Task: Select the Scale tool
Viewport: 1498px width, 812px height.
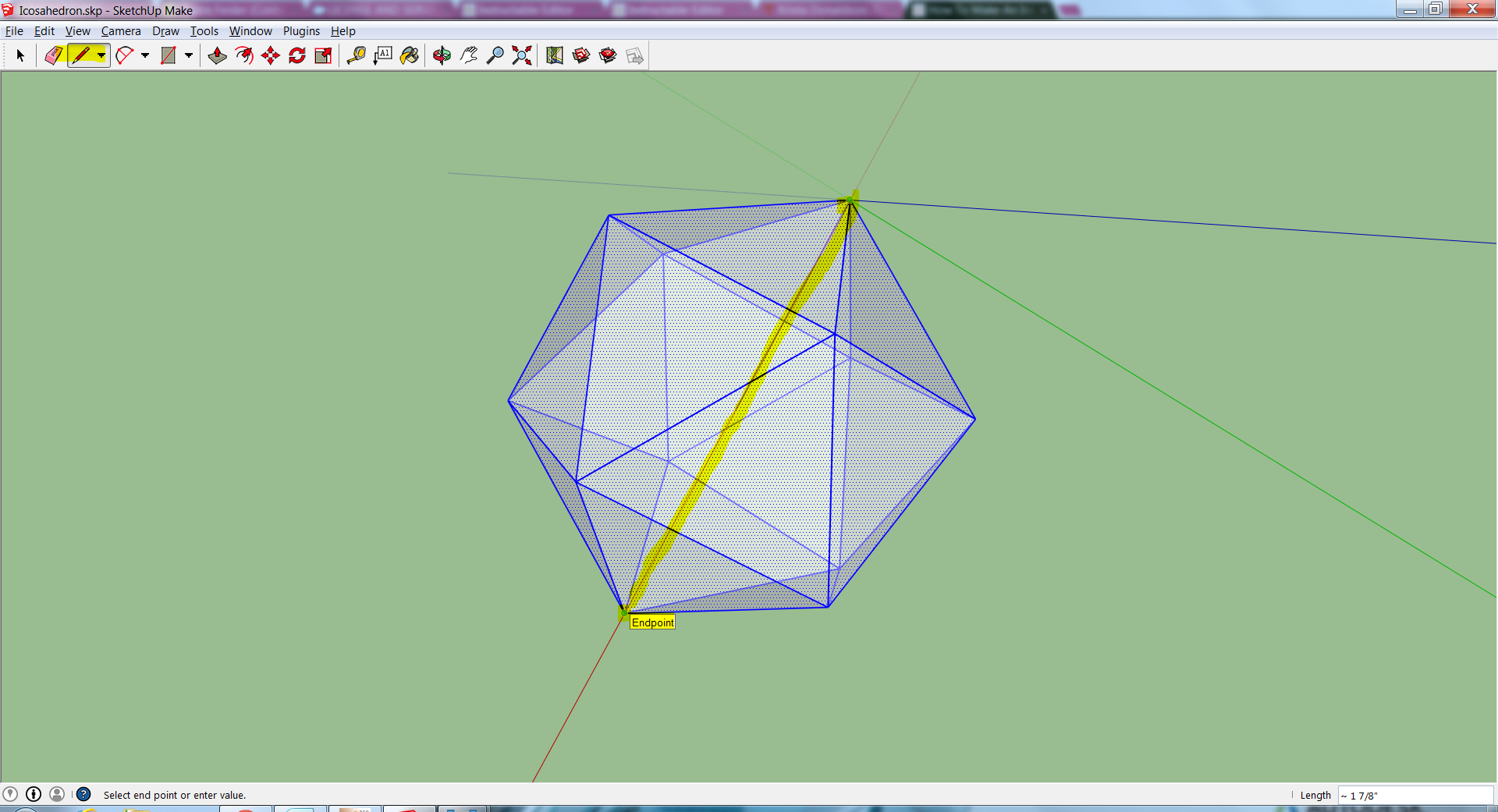Action: coord(323,55)
